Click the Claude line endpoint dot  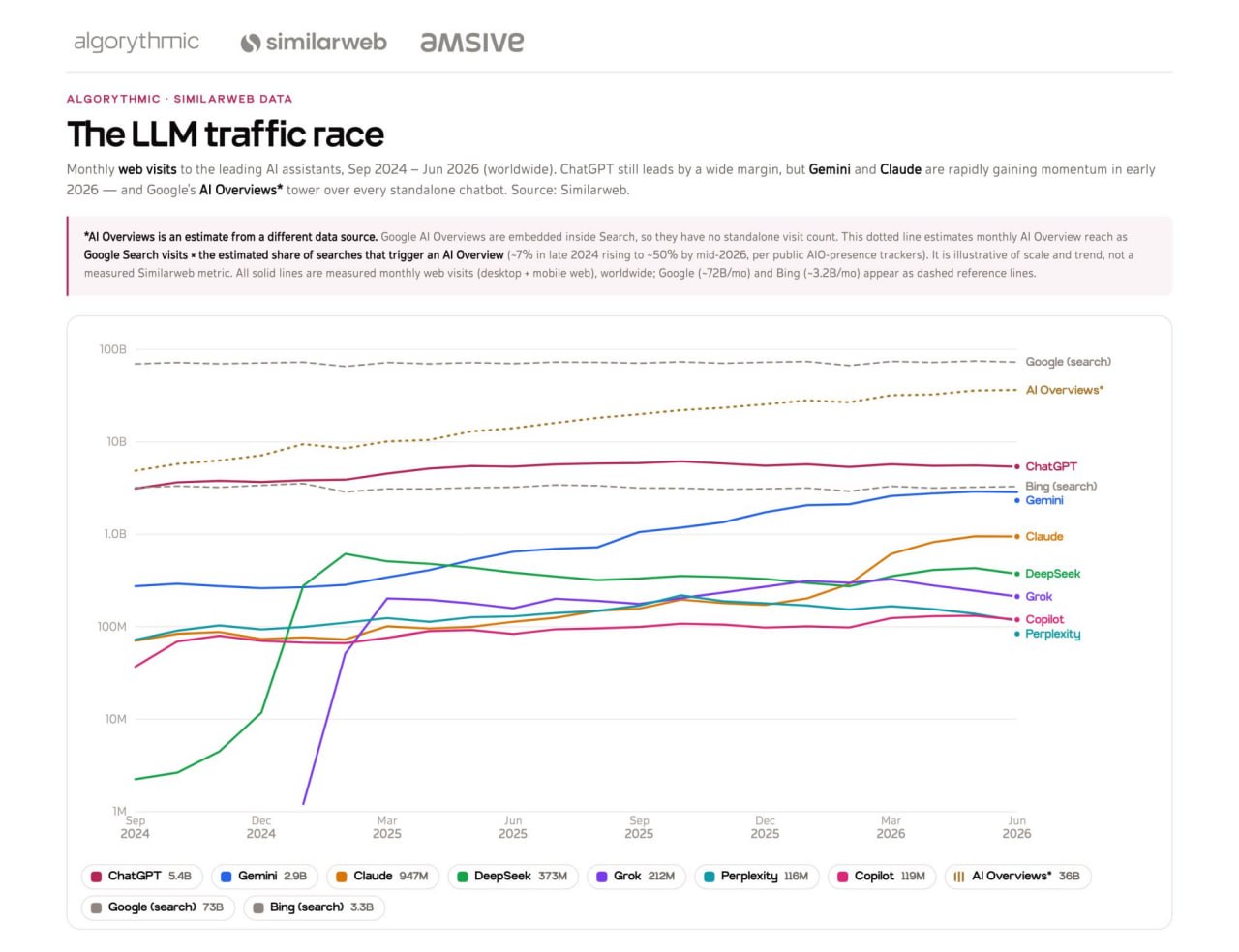pos(1016,536)
